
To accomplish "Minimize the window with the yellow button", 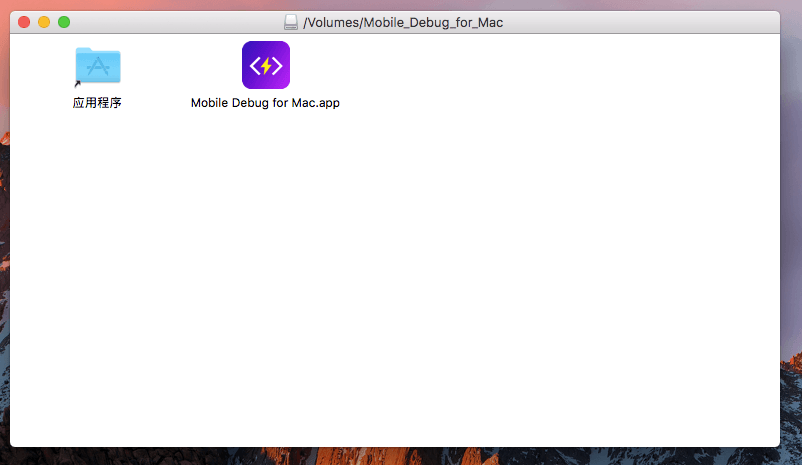I will pyautogui.click(x=44, y=22).
